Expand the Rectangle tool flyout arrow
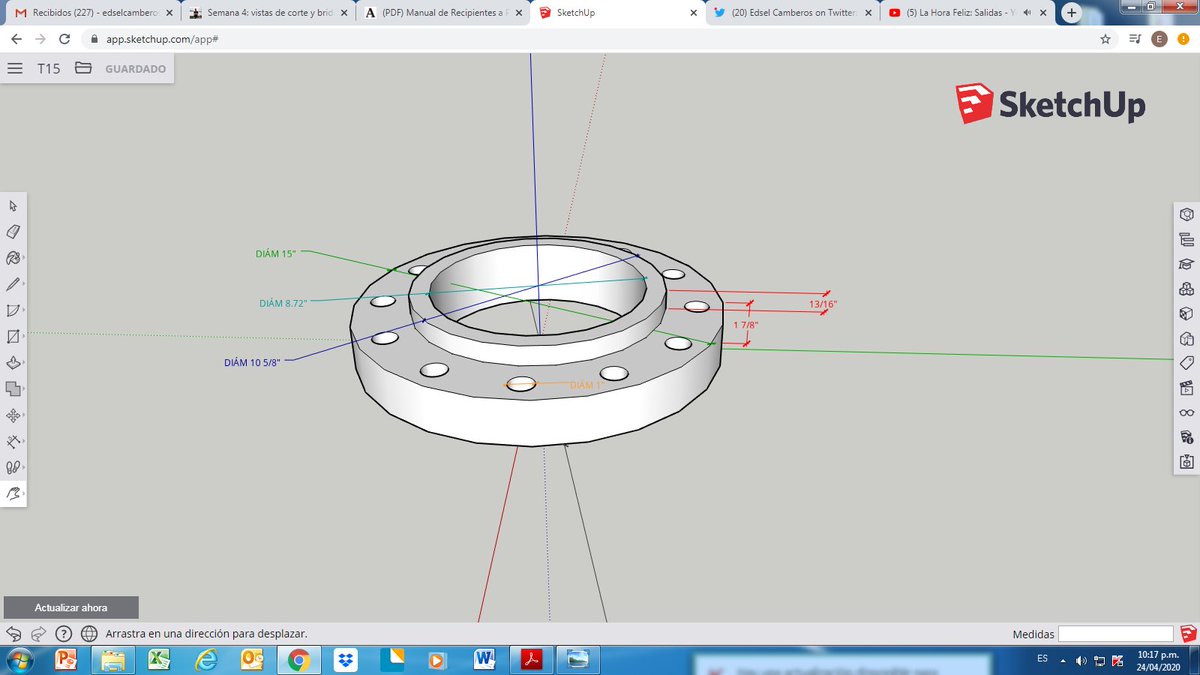Image resolution: width=1200 pixels, height=675 pixels. pyautogui.click(x=24, y=337)
